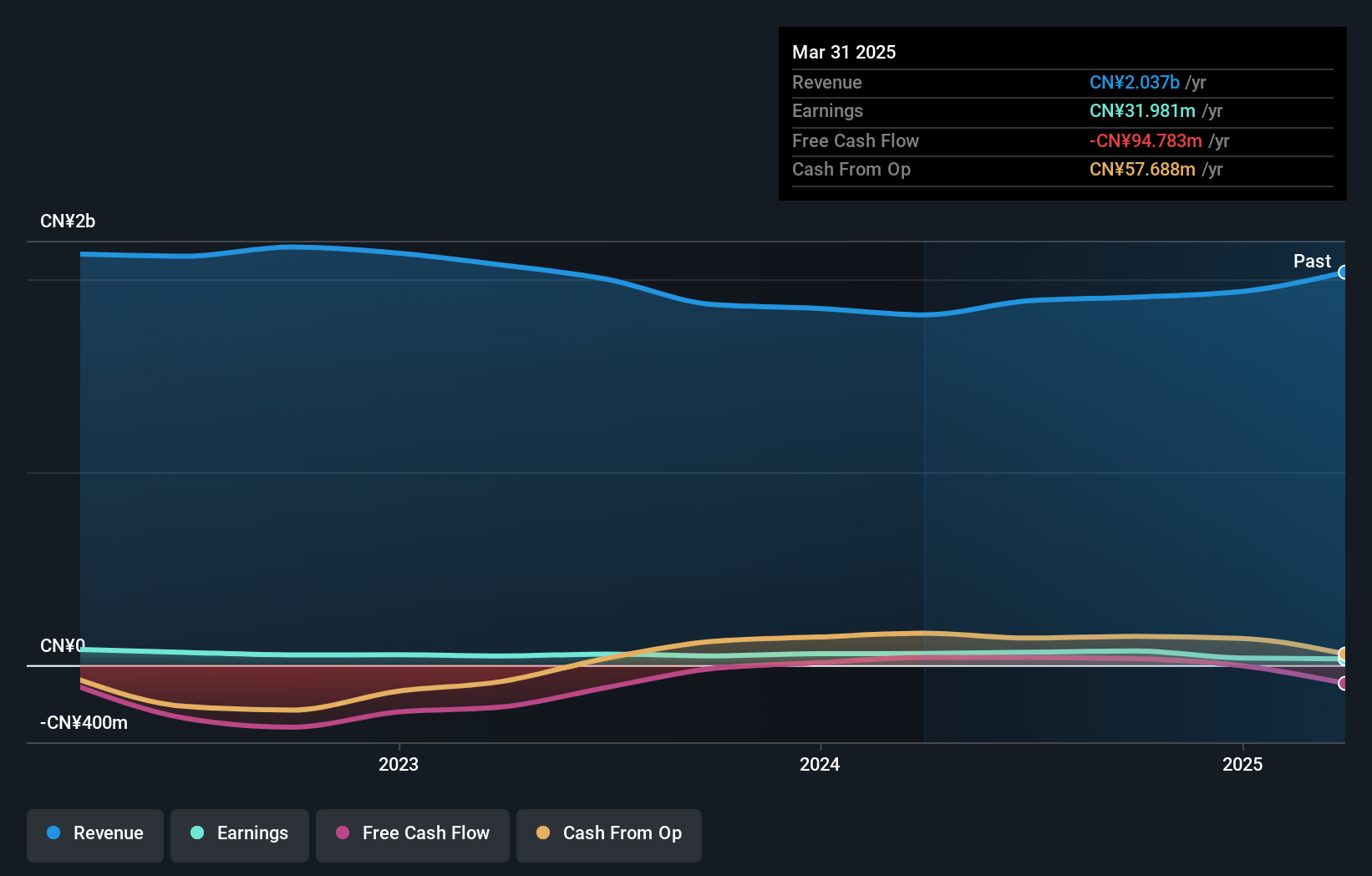Click the 2024 x-axis label

[820, 764]
